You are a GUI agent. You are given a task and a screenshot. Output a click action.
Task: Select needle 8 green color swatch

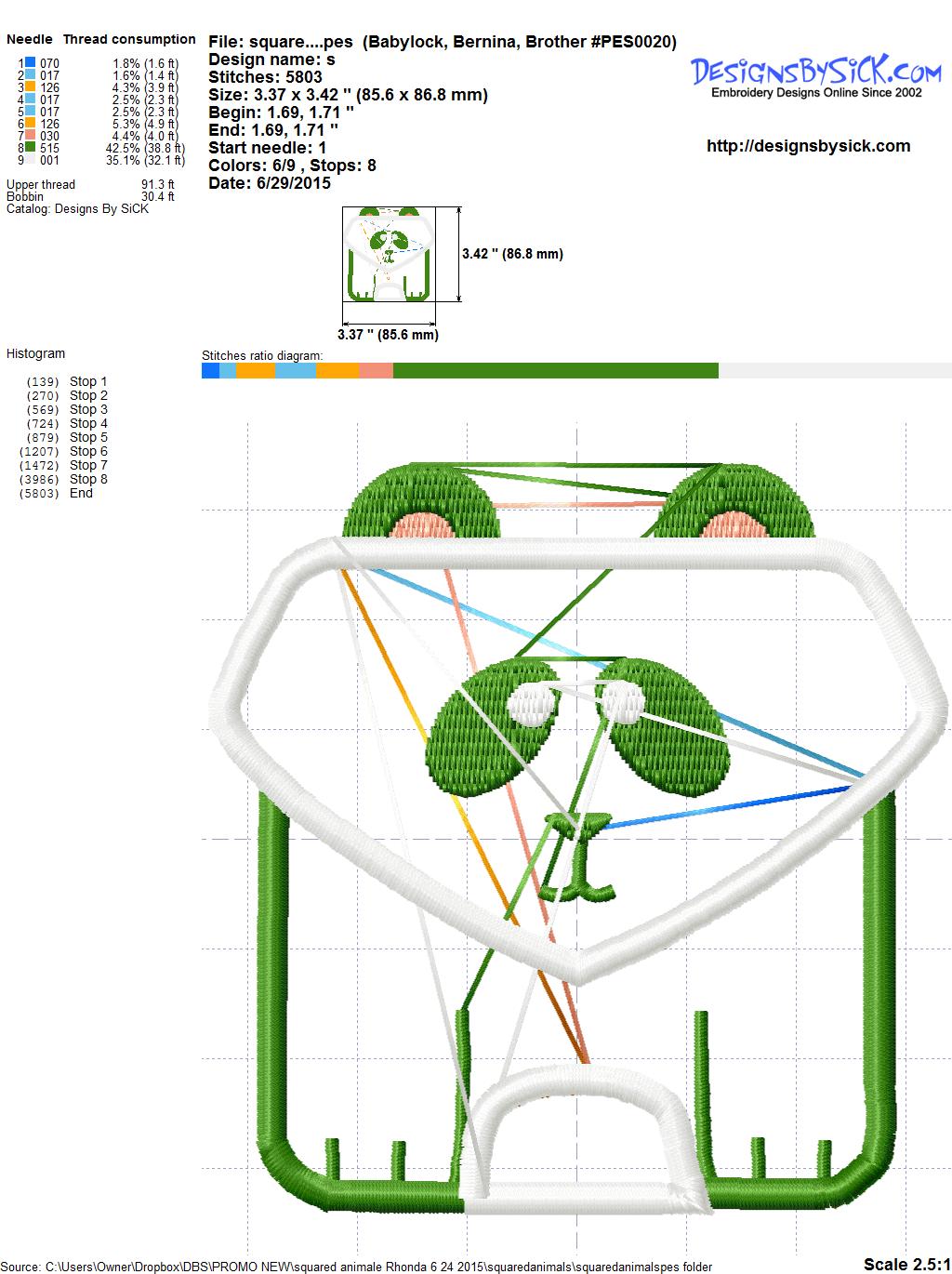[x=31, y=148]
